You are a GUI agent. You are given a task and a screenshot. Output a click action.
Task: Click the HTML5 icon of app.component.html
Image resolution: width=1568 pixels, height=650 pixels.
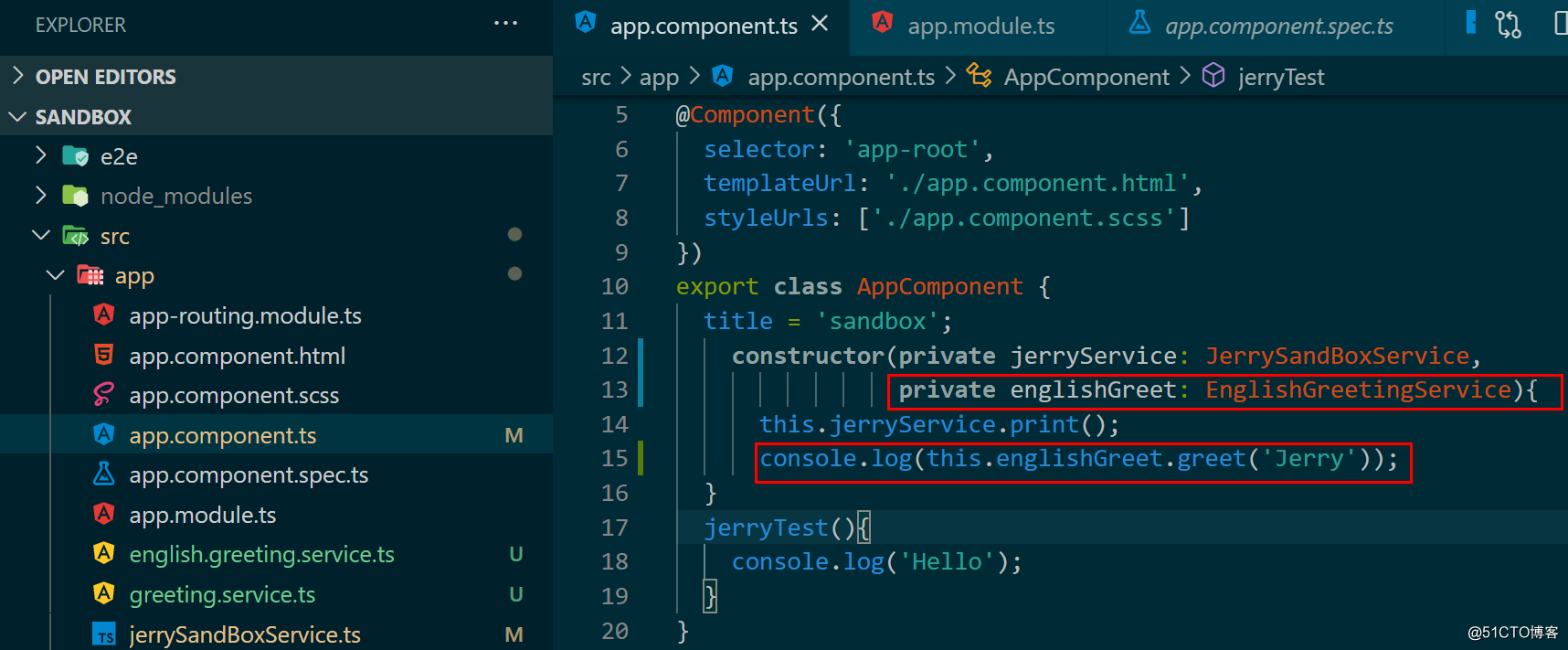tap(104, 355)
